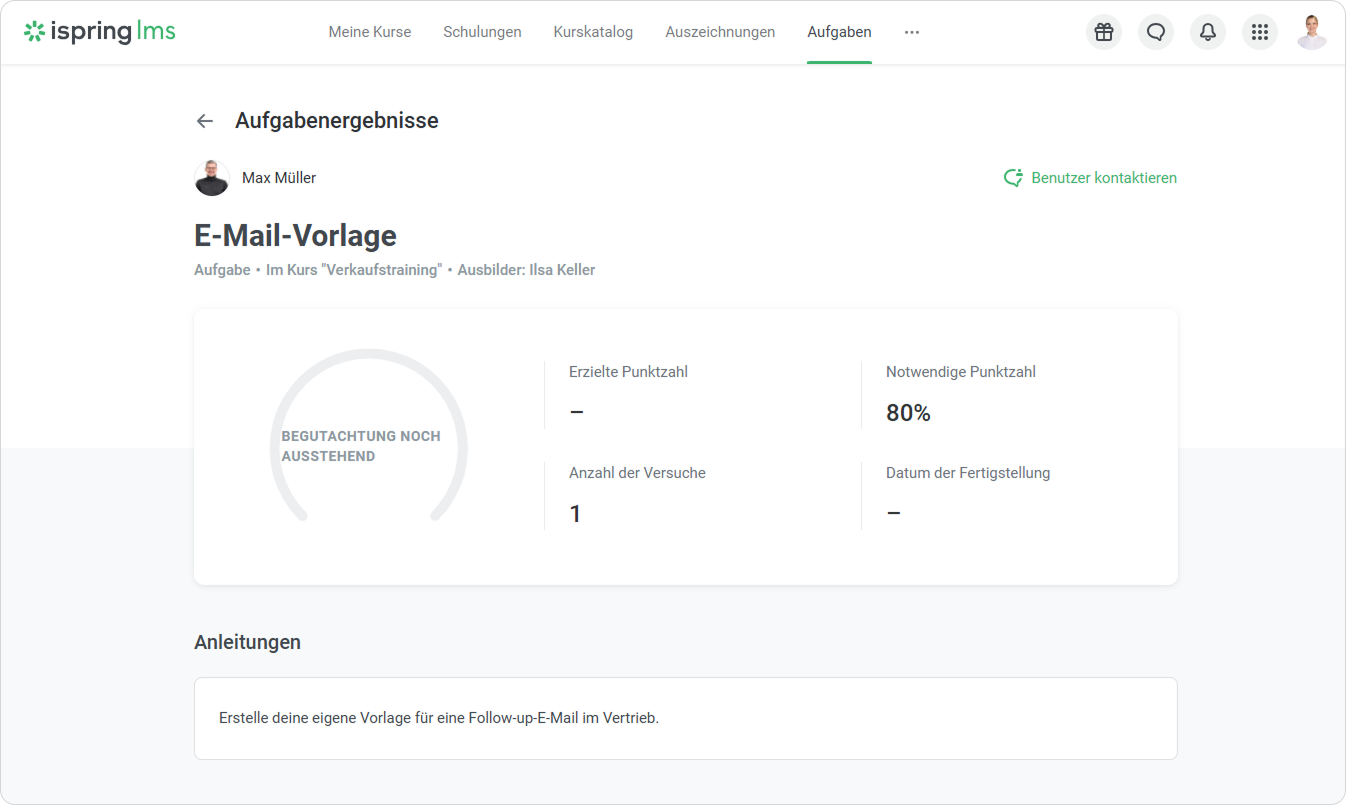1346x805 pixels.
Task: Open the chat messages icon
Action: [x=1156, y=32]
